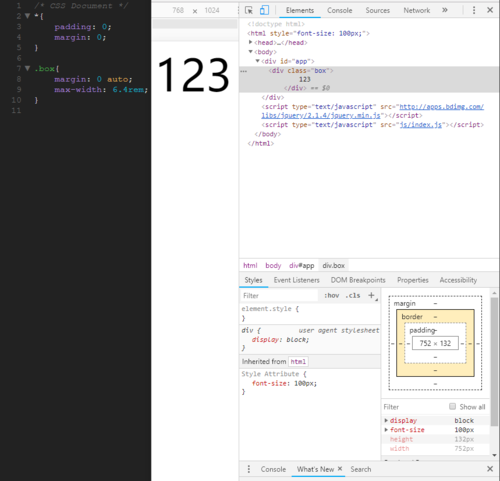Expand the computed display property
The height and width of the screenshot is (481, 500).
point(386,420)
